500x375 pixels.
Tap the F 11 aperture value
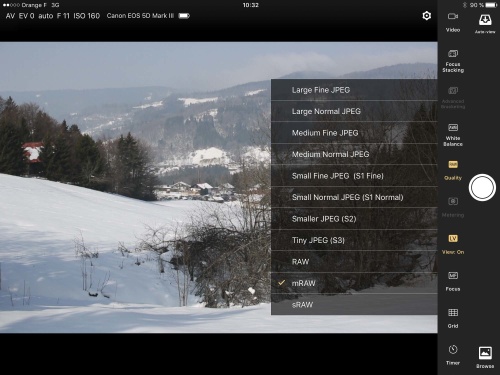[x=63, y=16]
